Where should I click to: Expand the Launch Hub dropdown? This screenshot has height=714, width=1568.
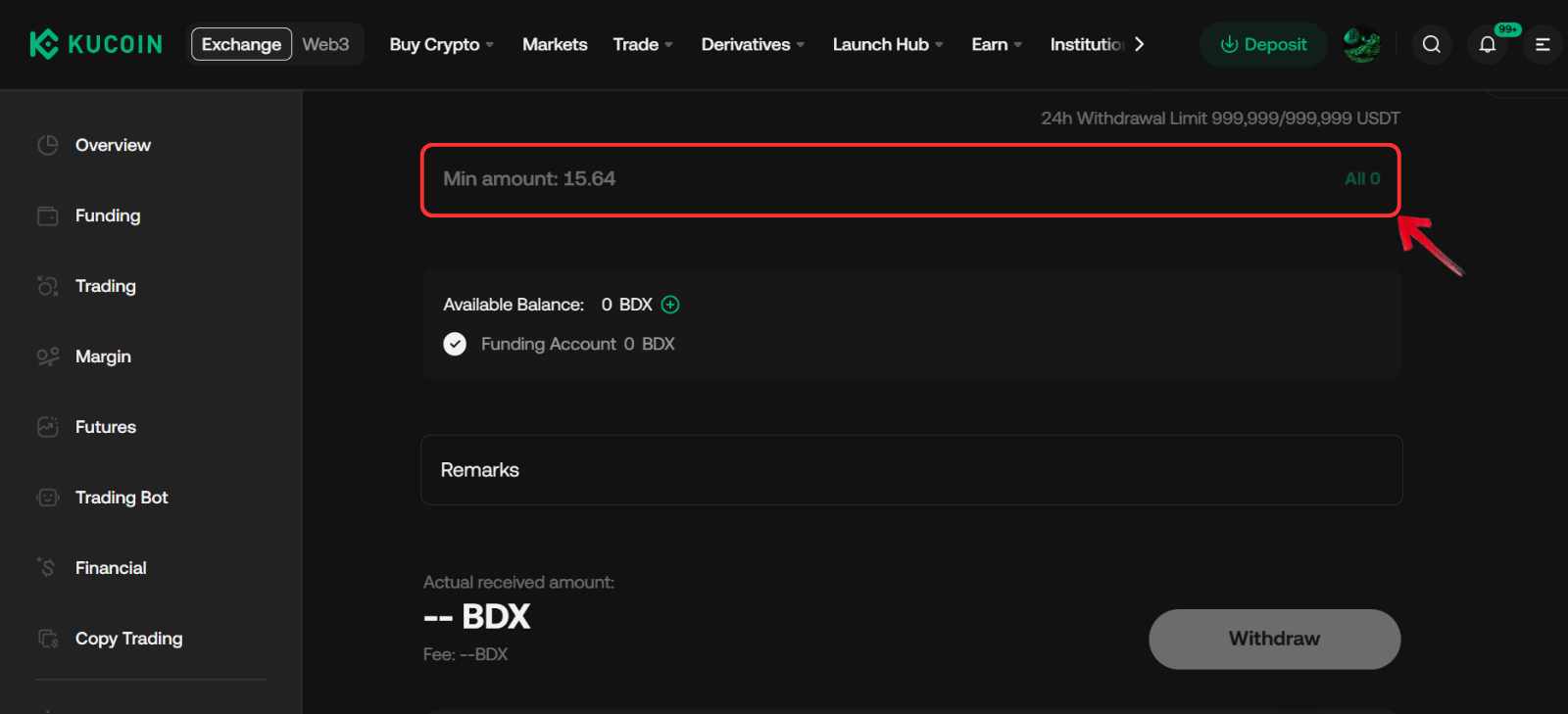[888, 44]
